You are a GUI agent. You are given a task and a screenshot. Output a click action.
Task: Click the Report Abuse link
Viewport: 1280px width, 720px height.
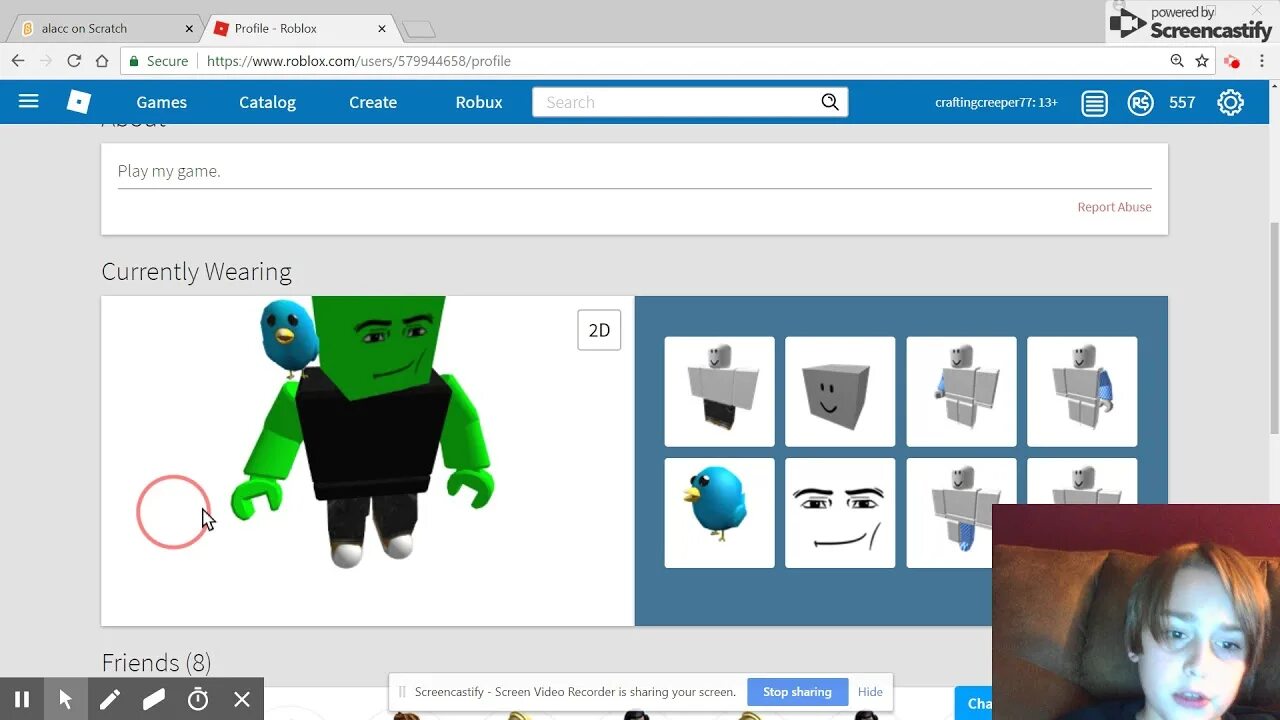(x=1114, y=207)
